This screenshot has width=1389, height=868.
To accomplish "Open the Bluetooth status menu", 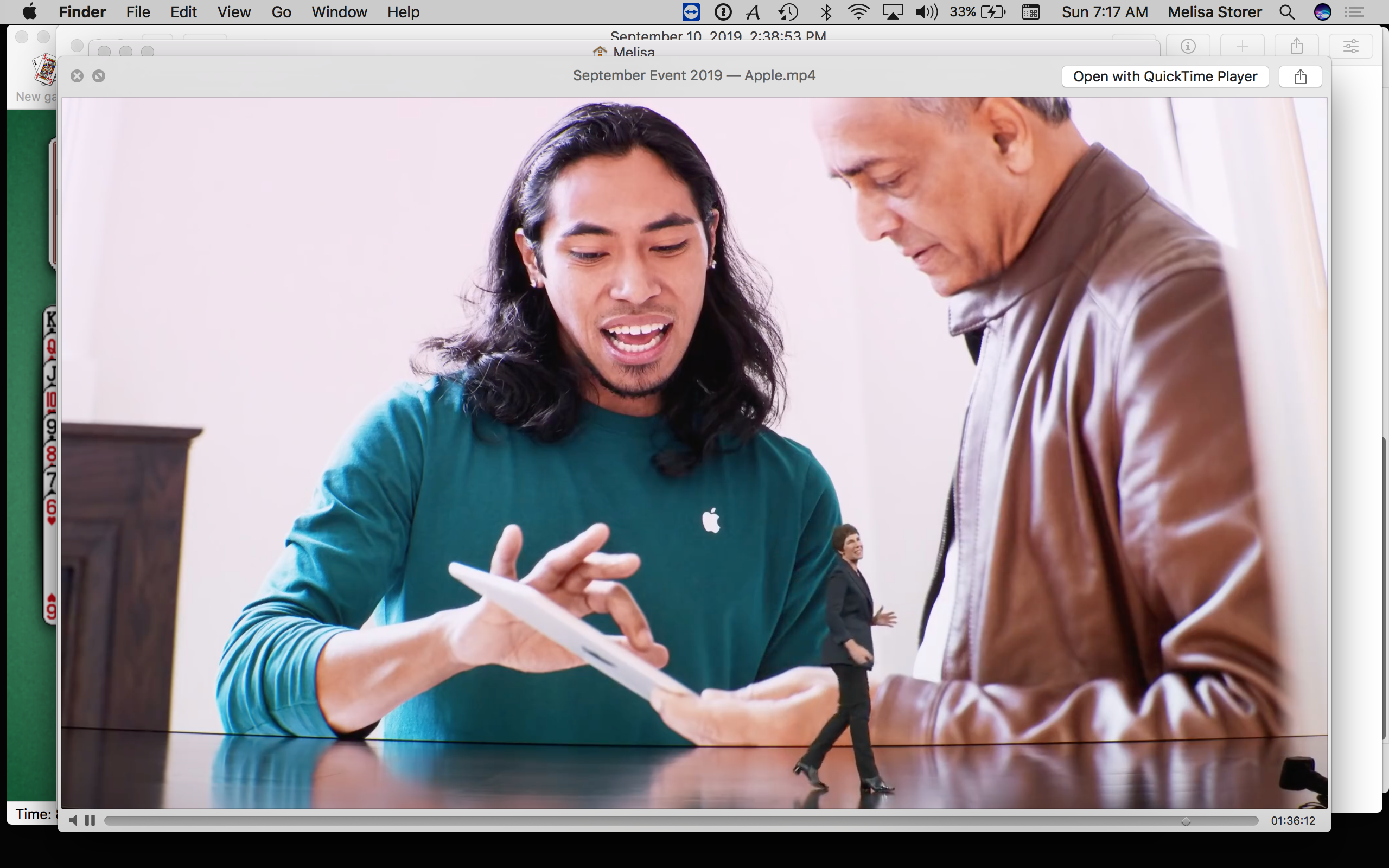I will 825,12.
